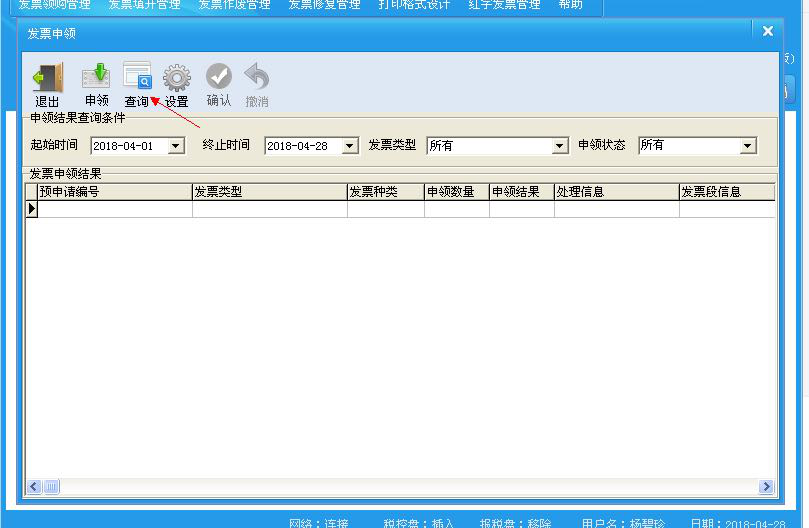Select the 打印格式设计 menu item
This screenshot has height=528, width=809.
[x=414, y=5]
